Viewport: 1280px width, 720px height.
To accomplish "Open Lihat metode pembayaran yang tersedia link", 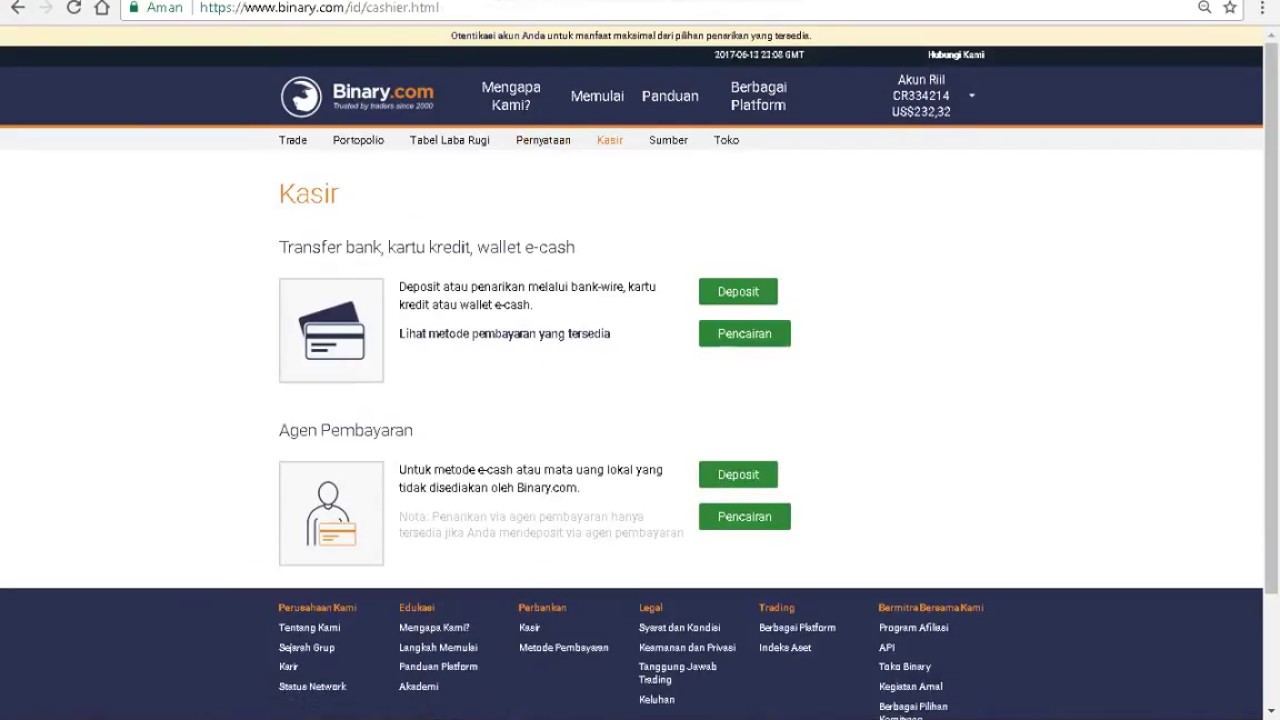I will 505,334.
